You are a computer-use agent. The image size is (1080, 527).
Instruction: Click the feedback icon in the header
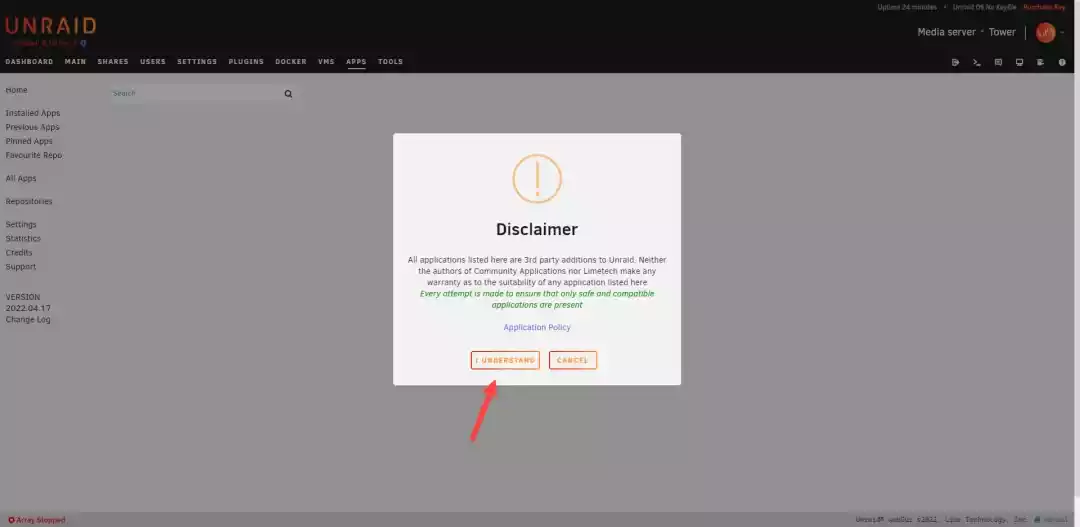point(998,62)
